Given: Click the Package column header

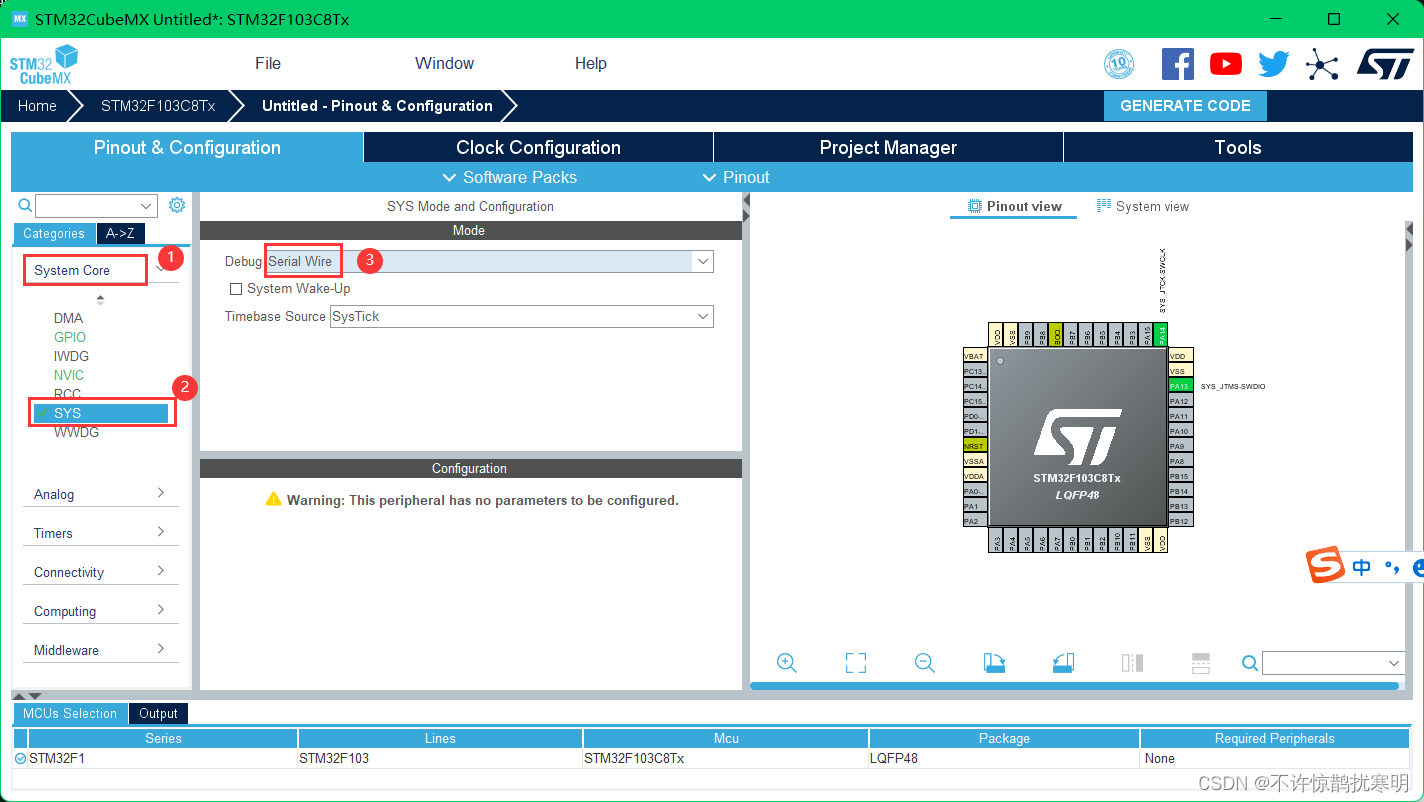Looking at the screenshot, I should (1004, 738).
